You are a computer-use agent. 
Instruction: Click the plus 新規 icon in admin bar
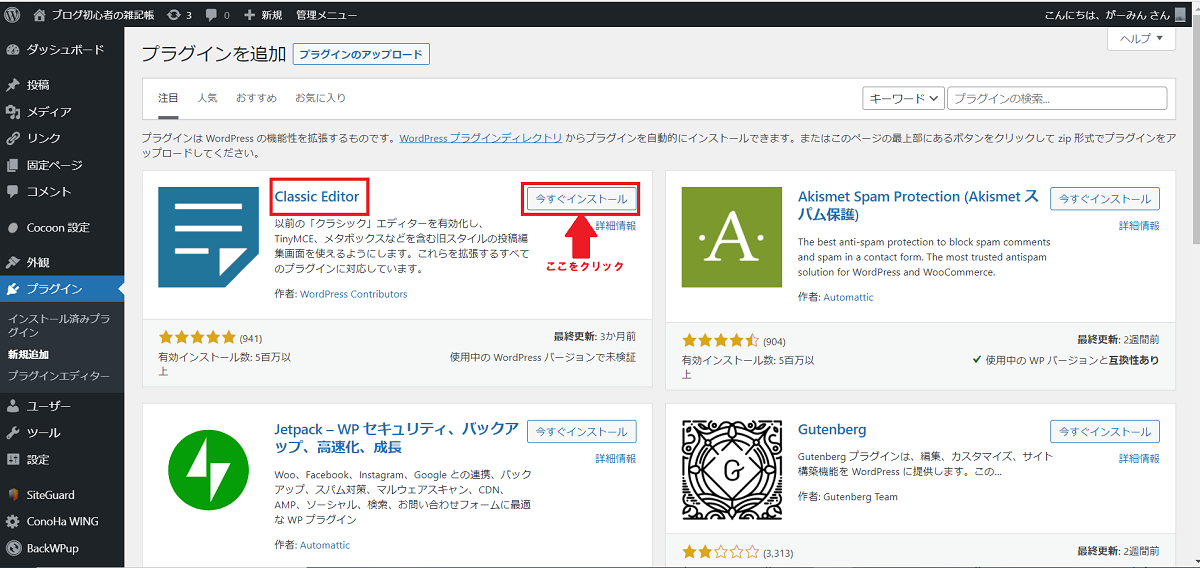pyautogui.click(x=249, y=16)
